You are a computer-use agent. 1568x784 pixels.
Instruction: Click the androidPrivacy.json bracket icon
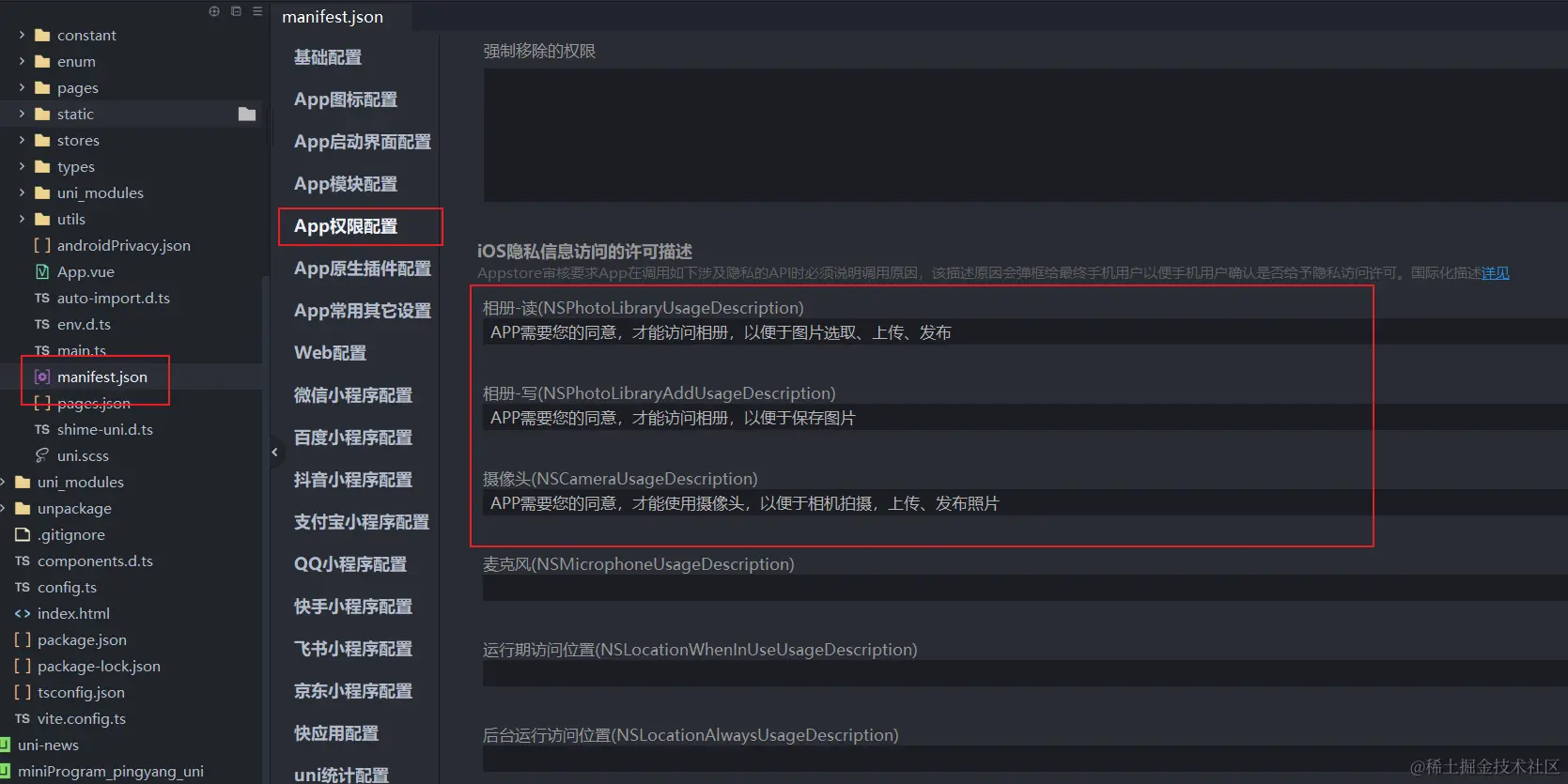[42, 245]
